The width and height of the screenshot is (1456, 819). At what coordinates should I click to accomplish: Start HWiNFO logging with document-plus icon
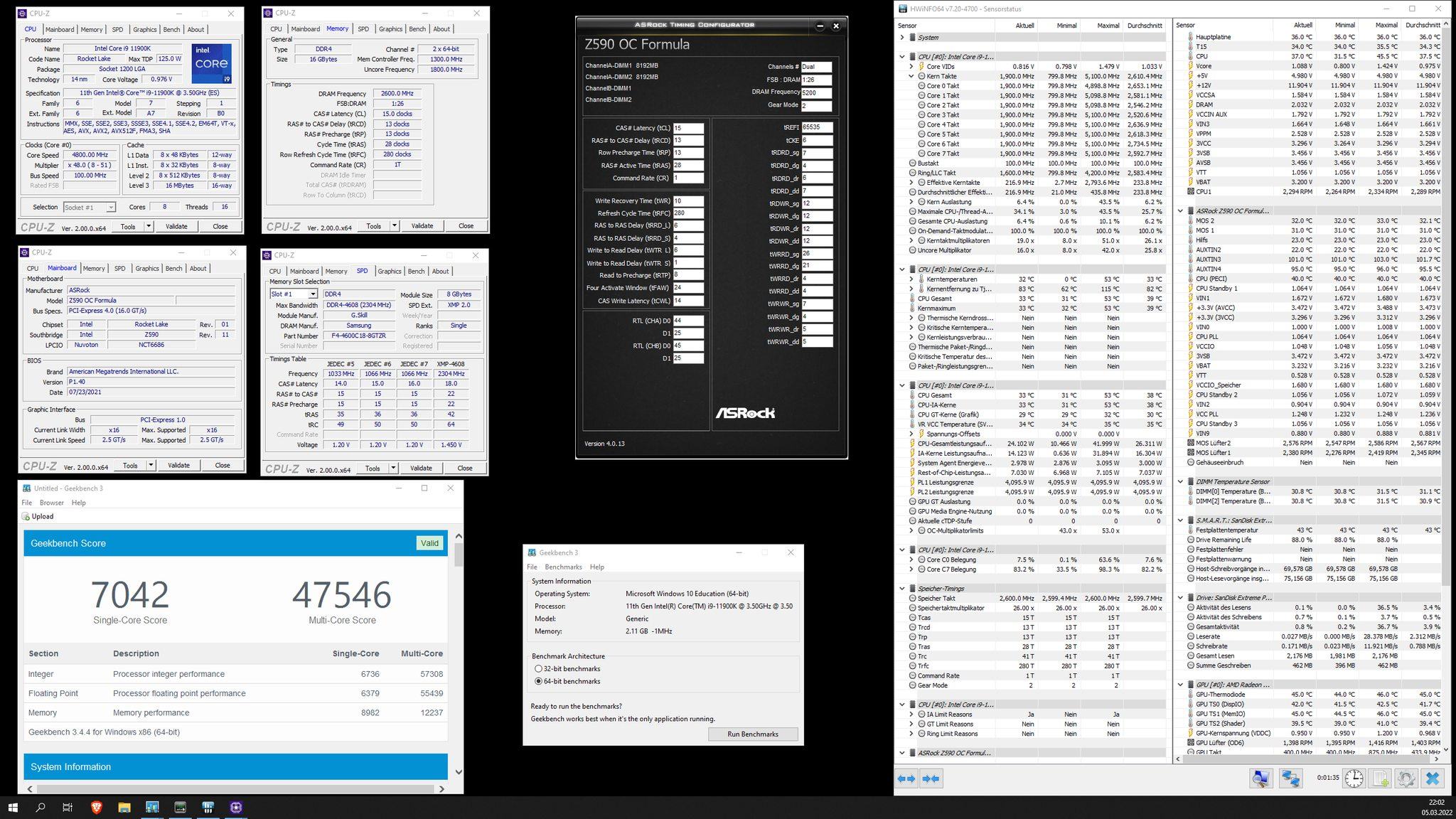tap(1380, 778)
